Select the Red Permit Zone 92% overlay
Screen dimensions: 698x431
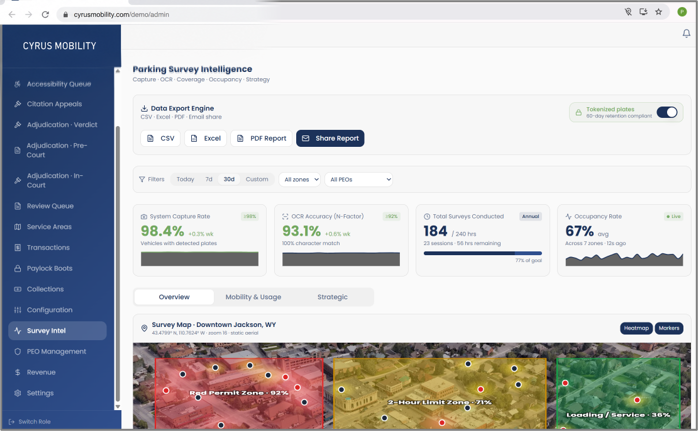(239, 393)
